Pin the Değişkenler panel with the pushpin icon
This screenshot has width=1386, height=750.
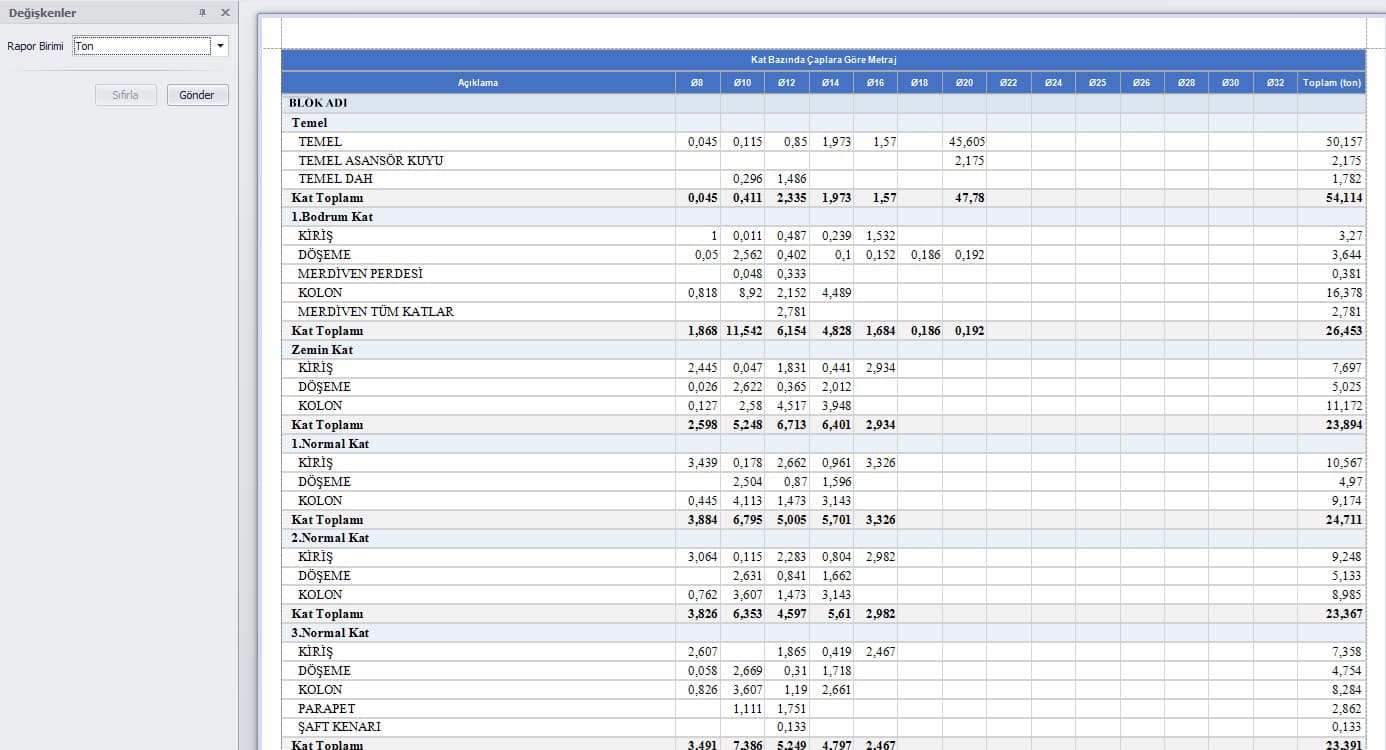(203, 12)
